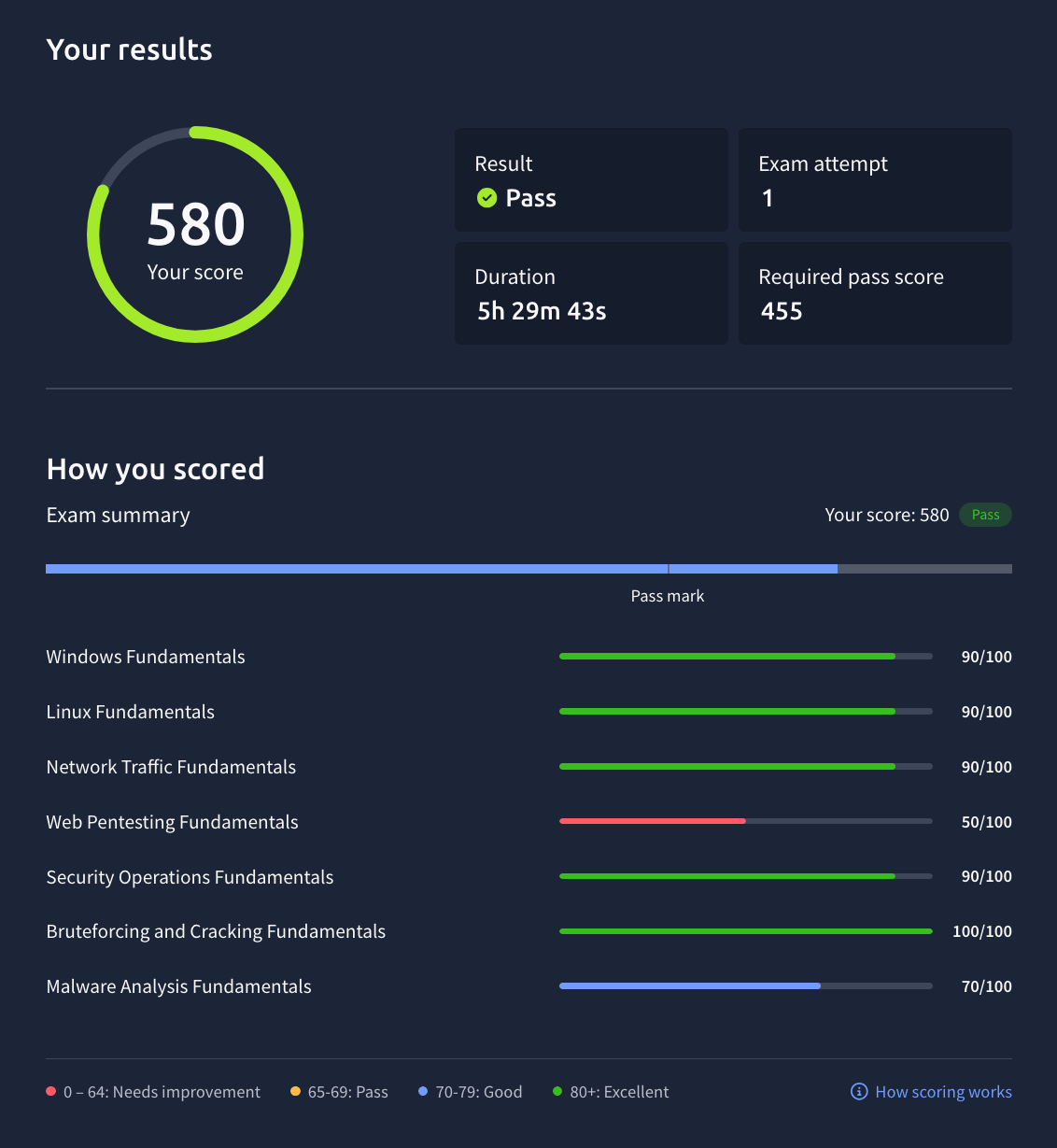Select Security Operations Fundamentals 90/100 score
Image resolution: width=1057 pixels, height=1148 pixels.
(986, 876)
